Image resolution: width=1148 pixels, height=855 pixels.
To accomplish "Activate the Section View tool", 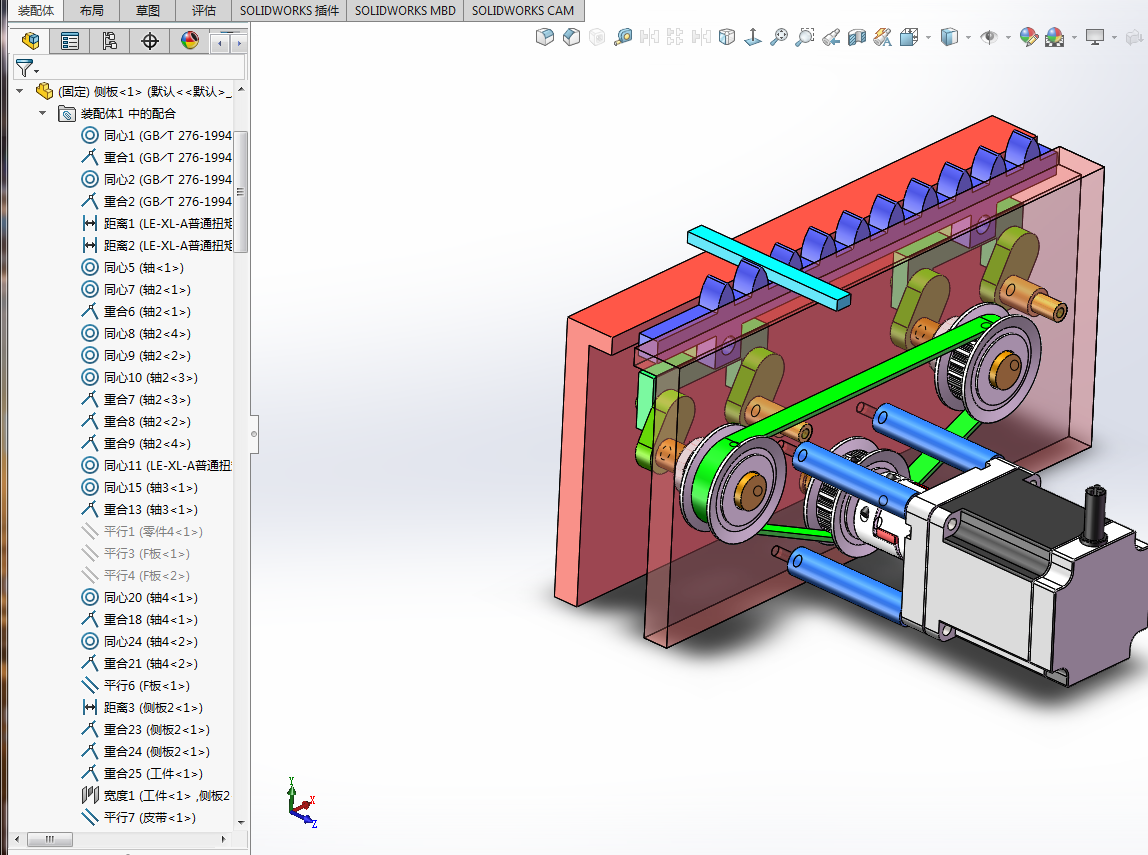I will pyautogui.click(x=857, y=37).
